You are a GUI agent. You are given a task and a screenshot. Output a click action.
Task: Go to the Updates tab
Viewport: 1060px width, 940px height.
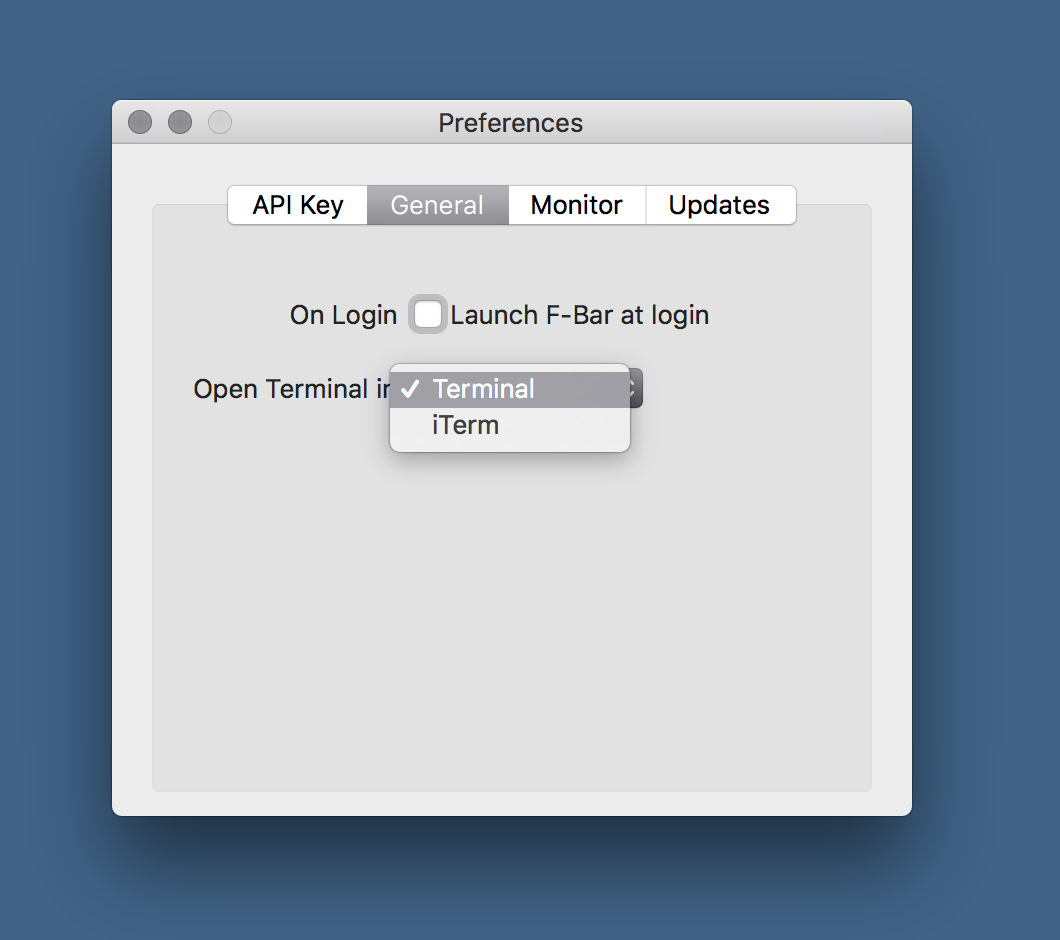[721, 205]
